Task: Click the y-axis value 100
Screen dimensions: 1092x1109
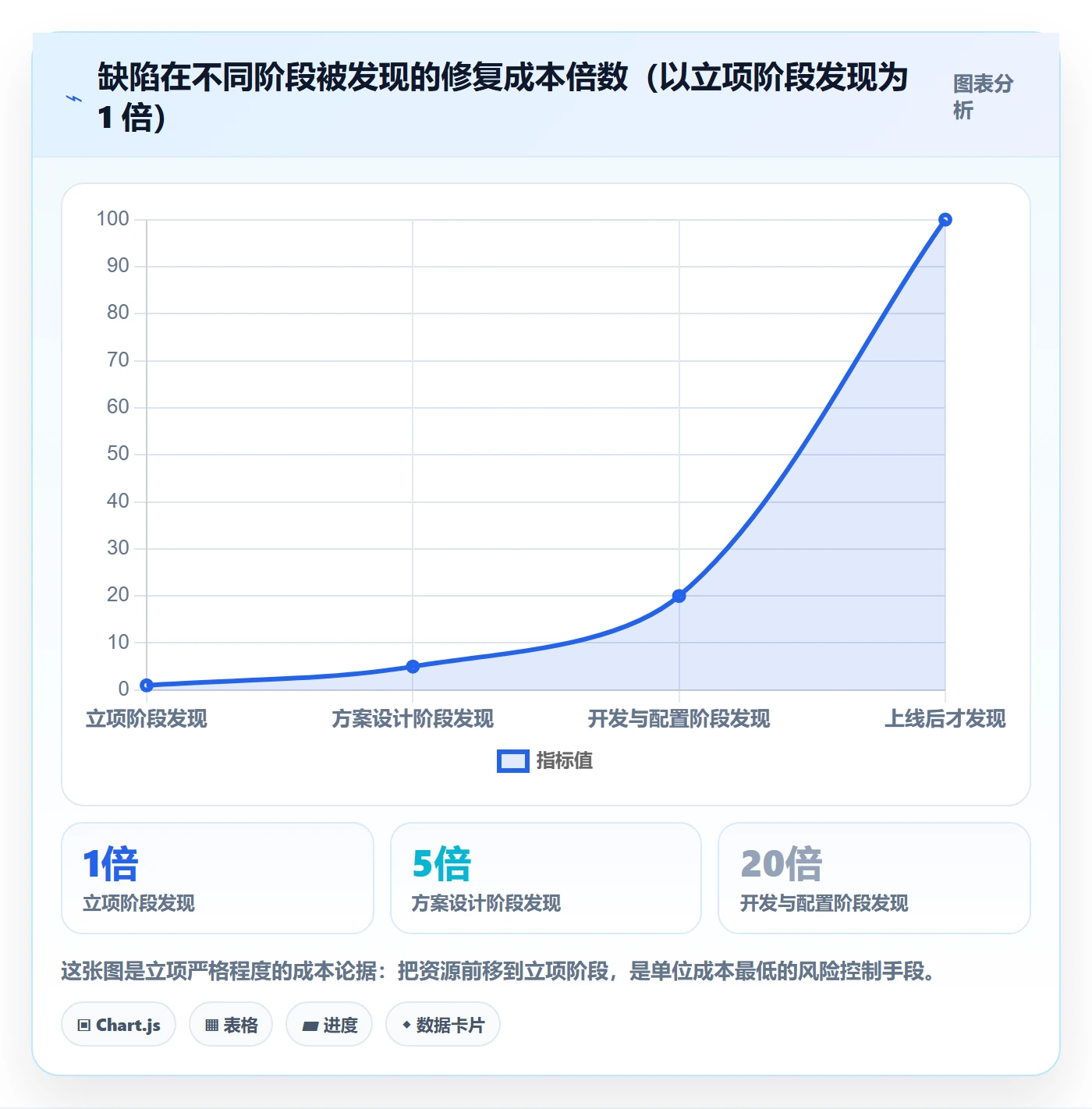Action: tap(112, 218)
